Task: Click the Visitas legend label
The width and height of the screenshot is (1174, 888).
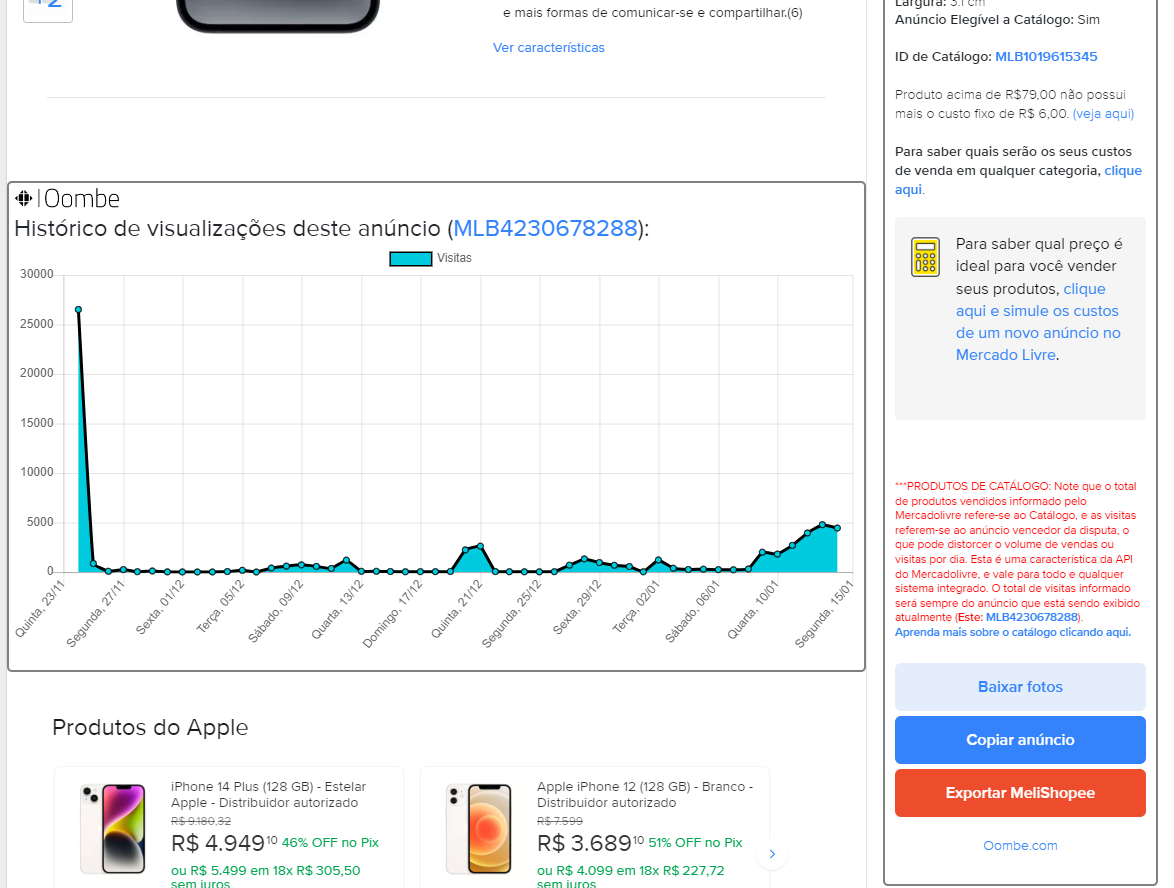Action: tap(454, 258)
